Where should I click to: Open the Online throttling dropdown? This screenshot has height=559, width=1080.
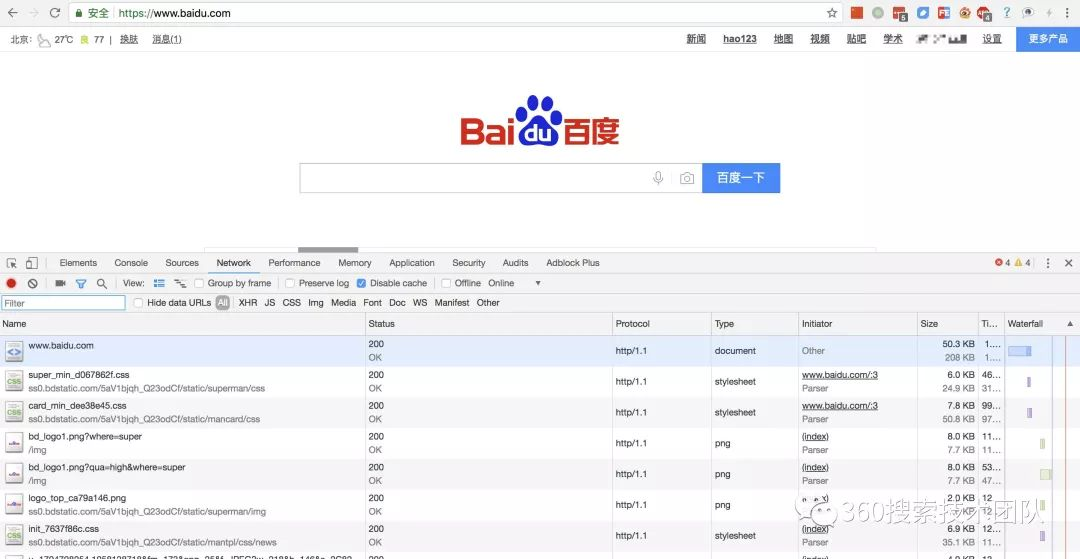pyautogui.click(x=515, y=283)
